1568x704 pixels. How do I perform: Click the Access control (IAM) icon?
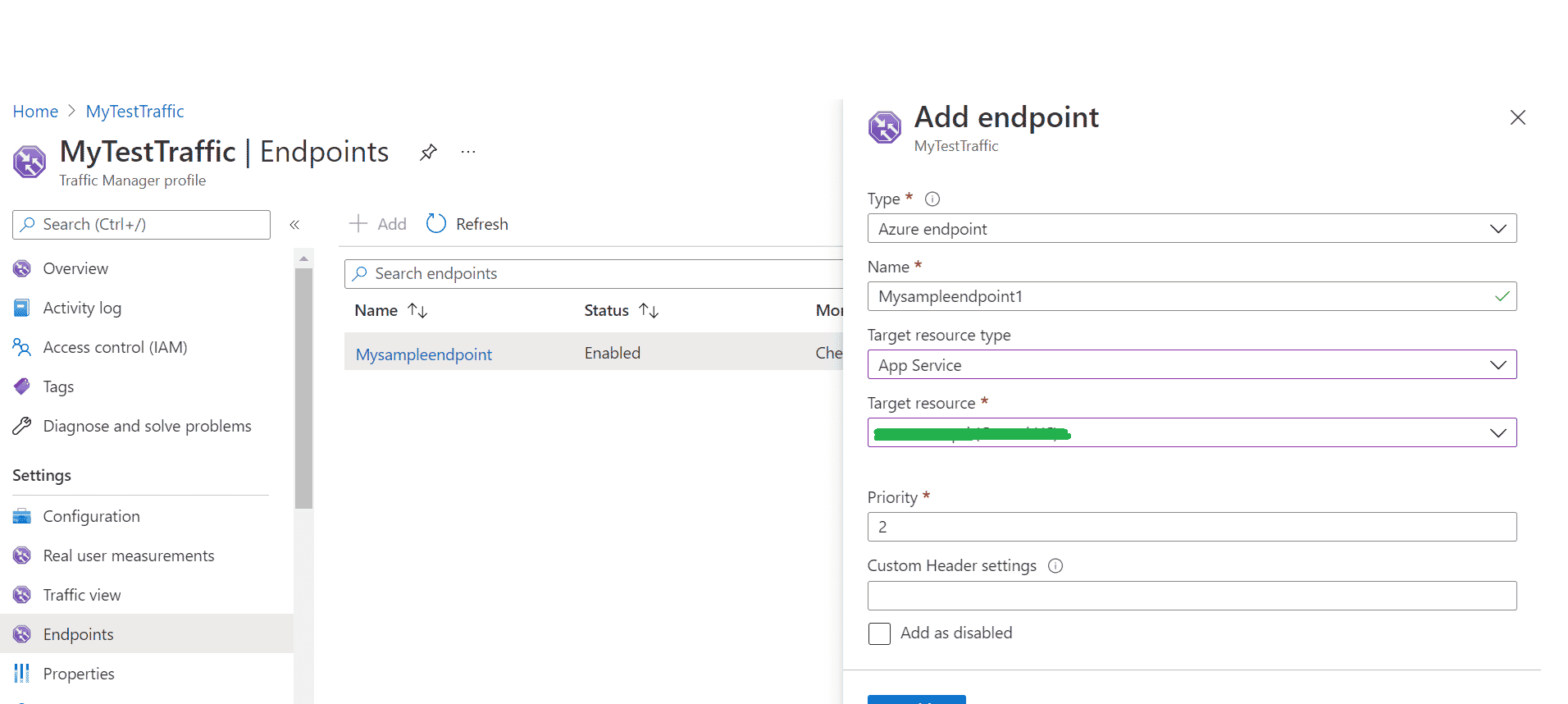coord(22,347)
